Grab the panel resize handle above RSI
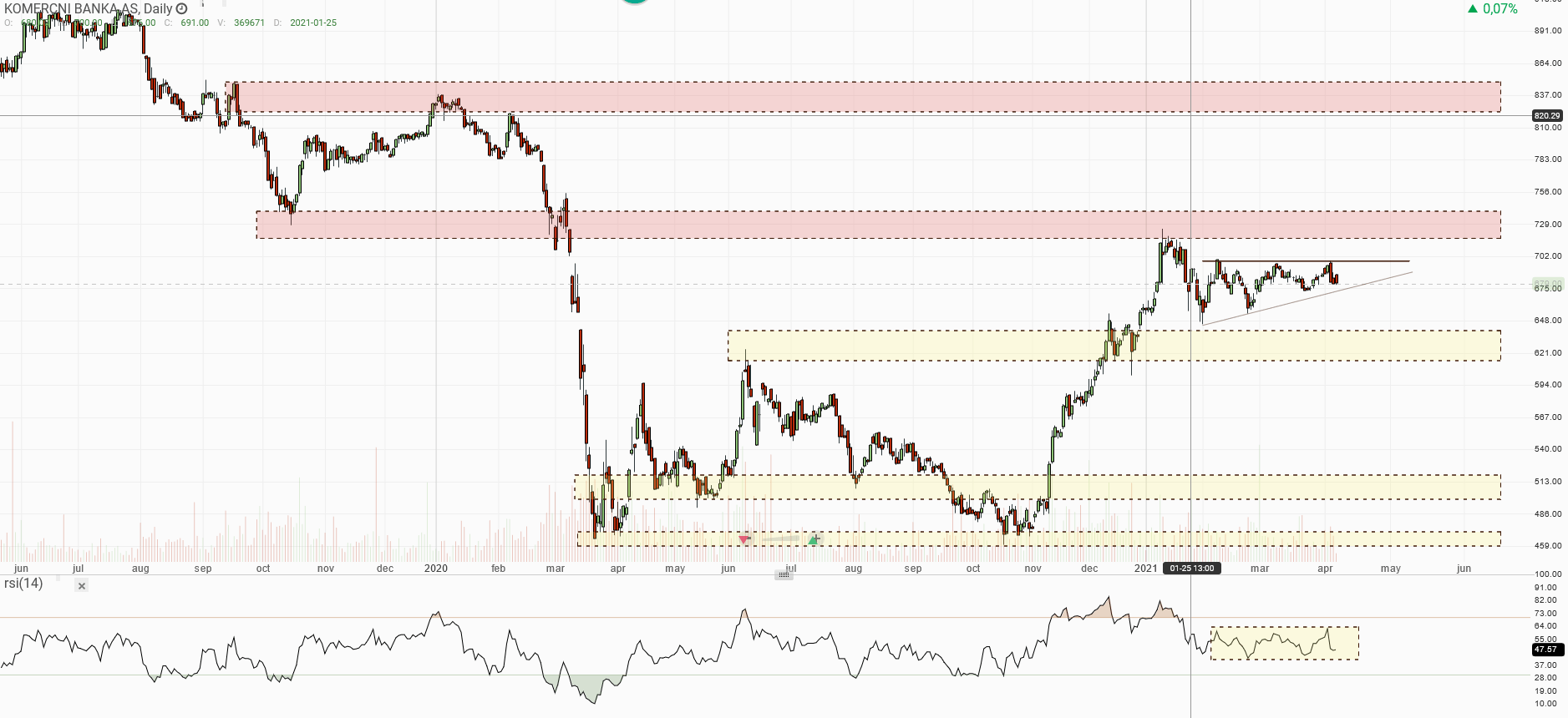 784,575
